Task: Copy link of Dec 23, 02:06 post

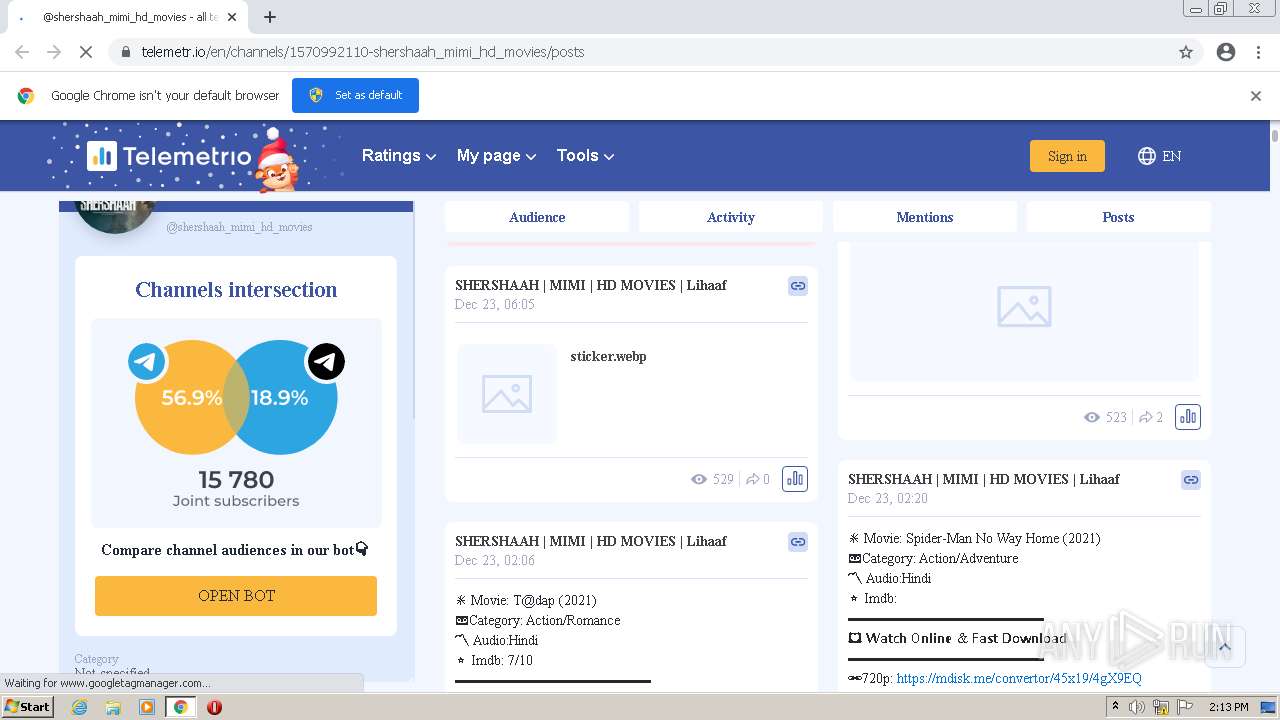Action: (797, 542)
